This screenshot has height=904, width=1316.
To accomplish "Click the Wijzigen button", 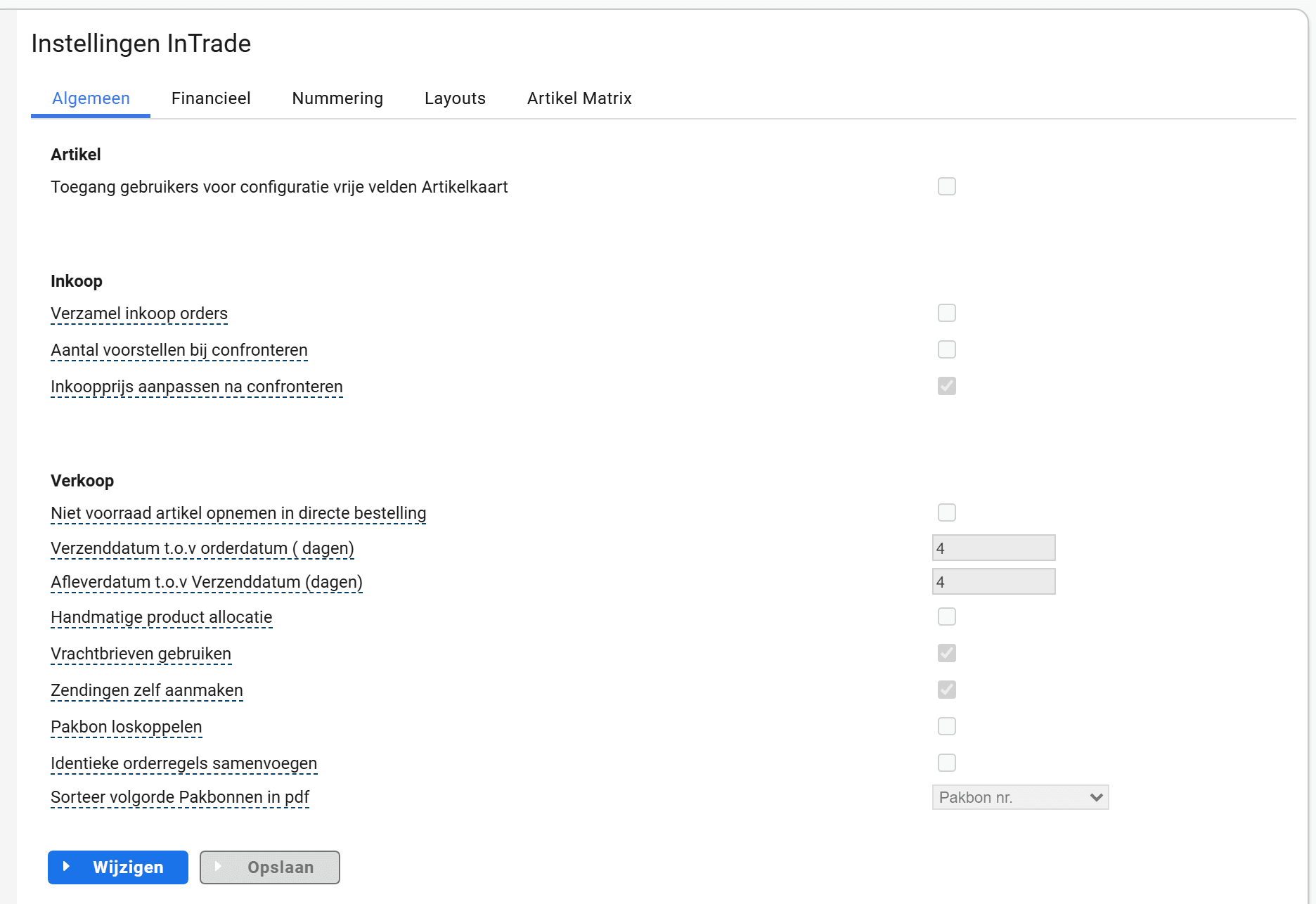I will click(x=118, y=867).
